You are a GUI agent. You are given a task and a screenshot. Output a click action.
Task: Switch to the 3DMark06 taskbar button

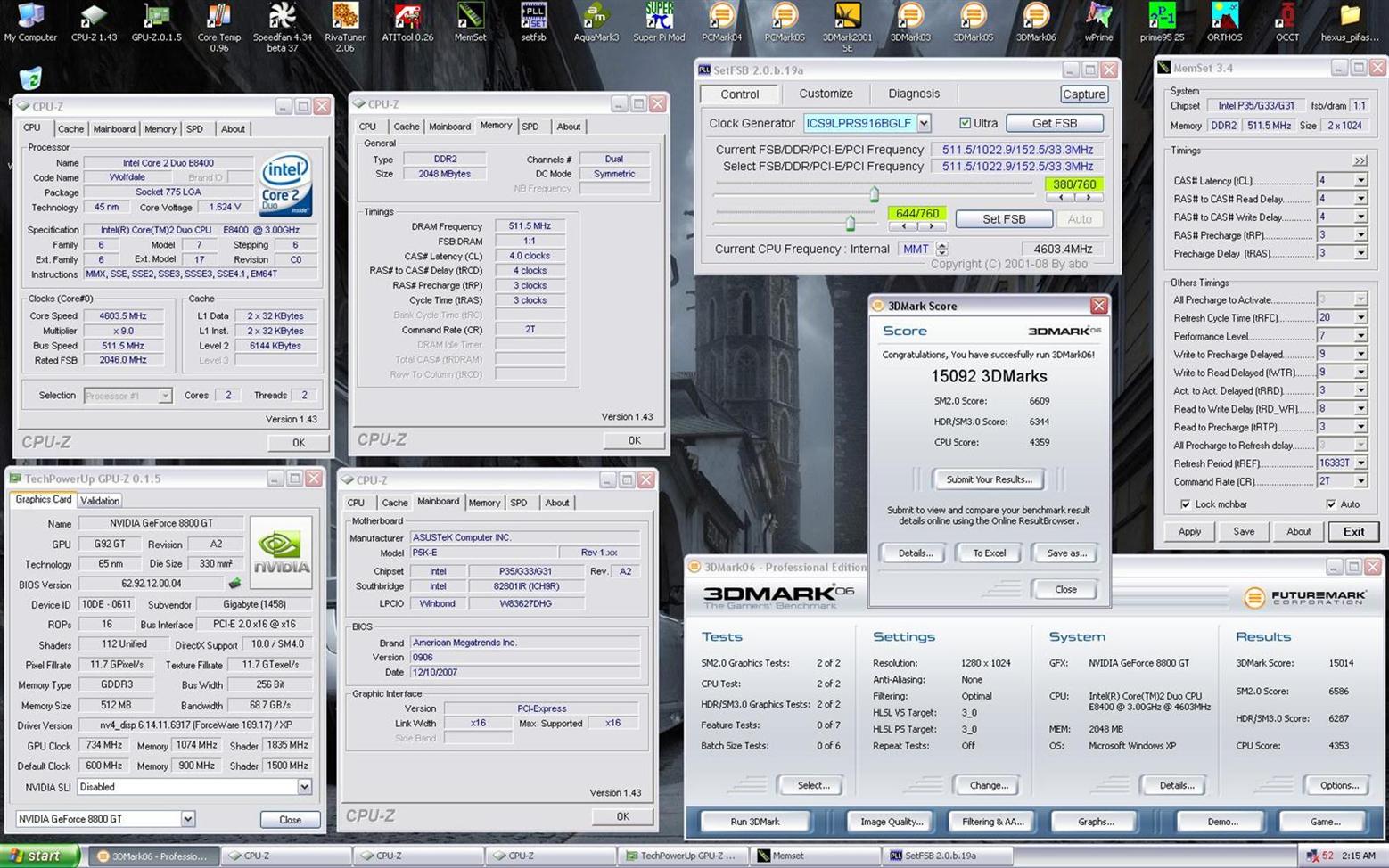coord(152,856)
